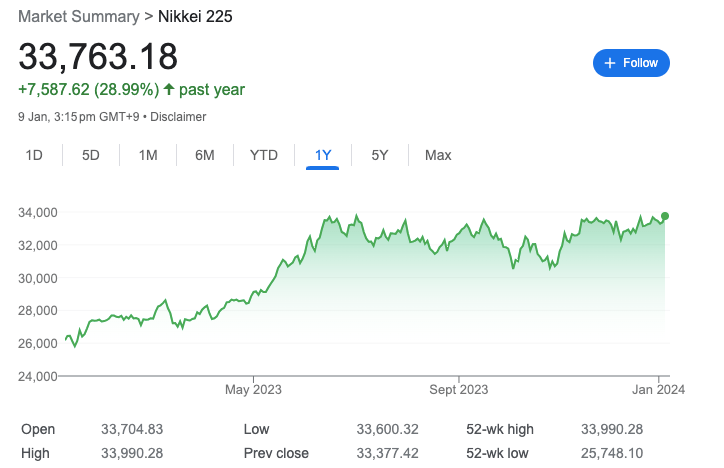
Task: Switch to the 6M range tab
Action: tap(205, 155)
